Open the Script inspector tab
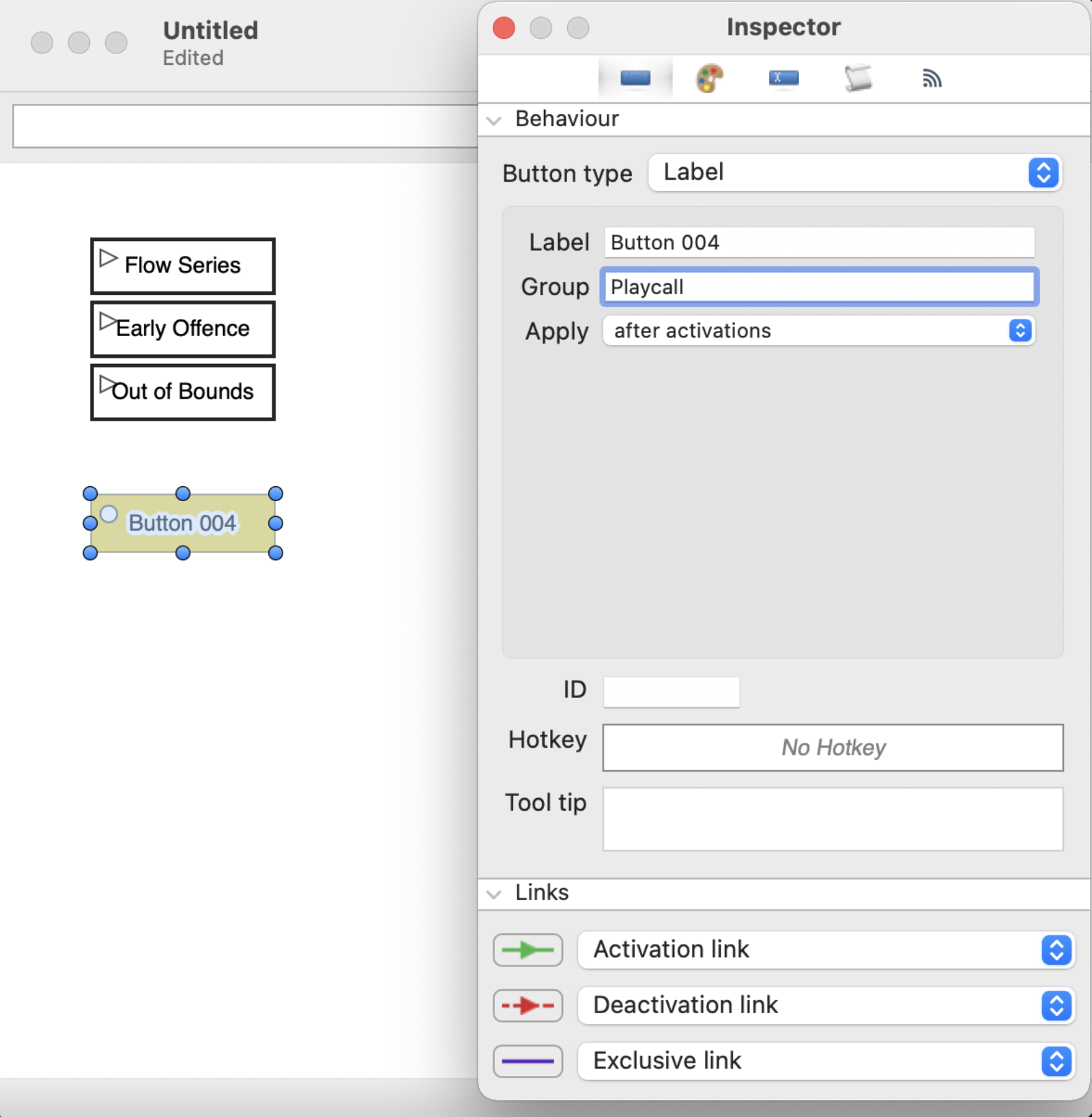The image size is (1092, 1117). pyautogui.click(x=858, y=77)
